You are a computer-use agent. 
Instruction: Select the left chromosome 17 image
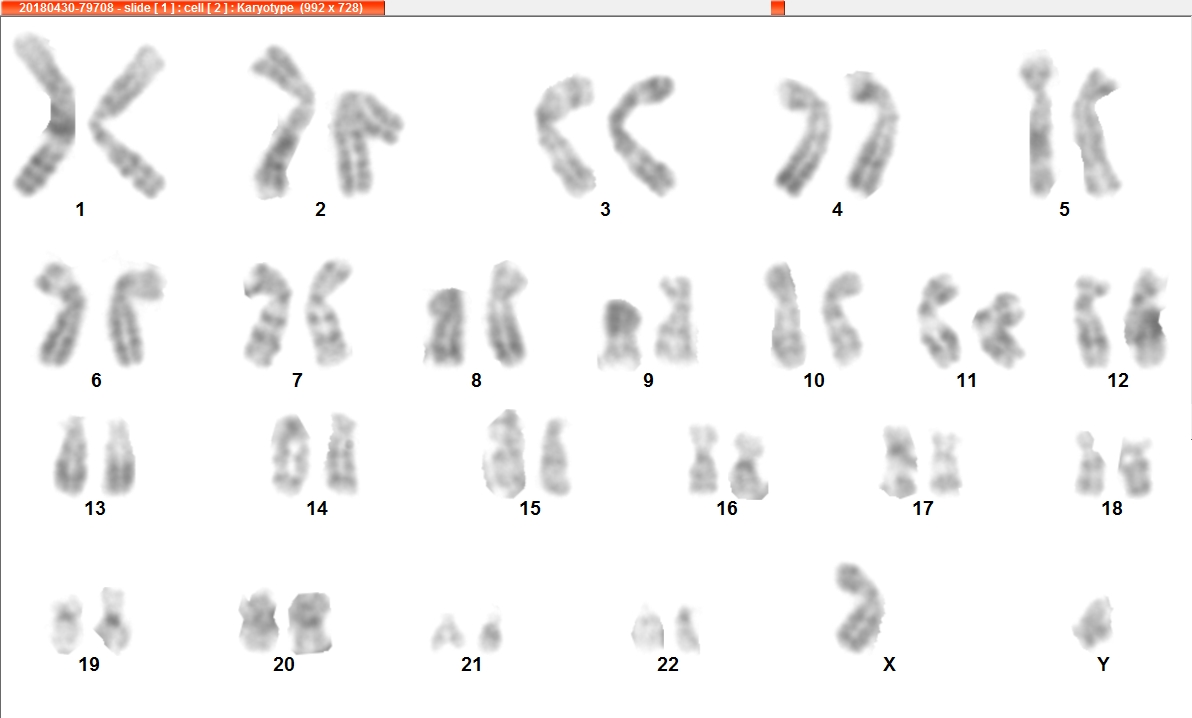coord(899,462)
